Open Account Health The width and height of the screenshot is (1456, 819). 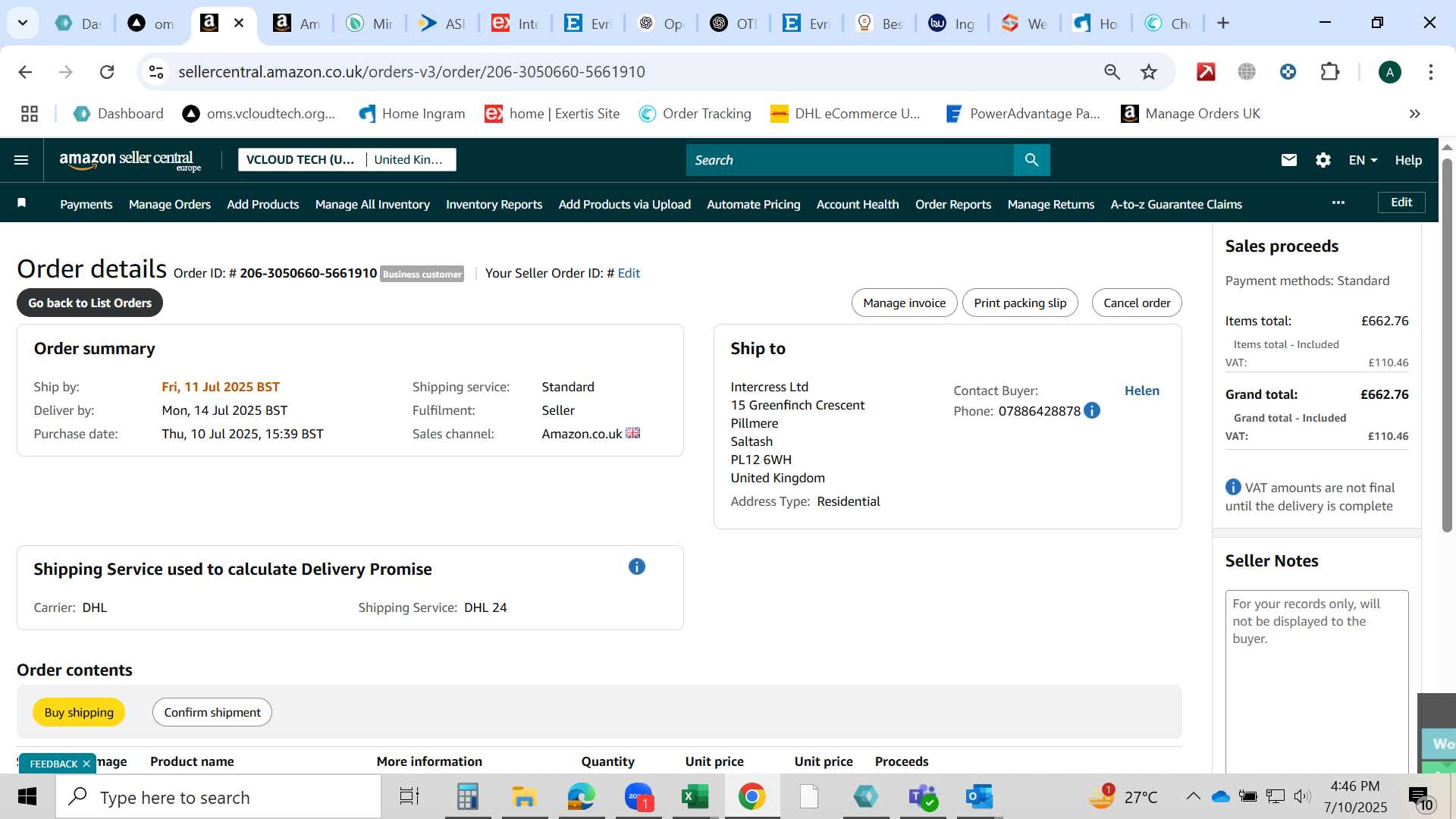[858, 204]
